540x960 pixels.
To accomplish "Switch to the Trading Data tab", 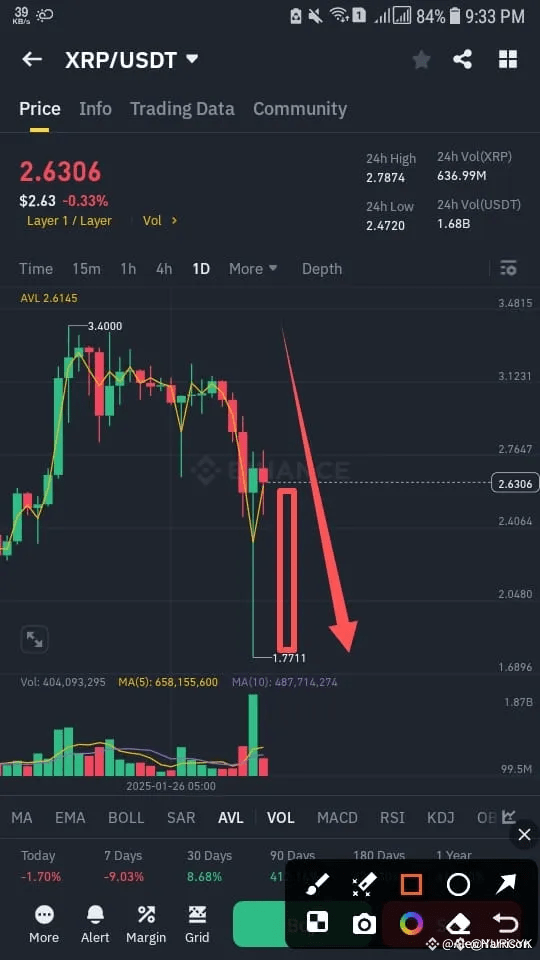I will point(182,109).
